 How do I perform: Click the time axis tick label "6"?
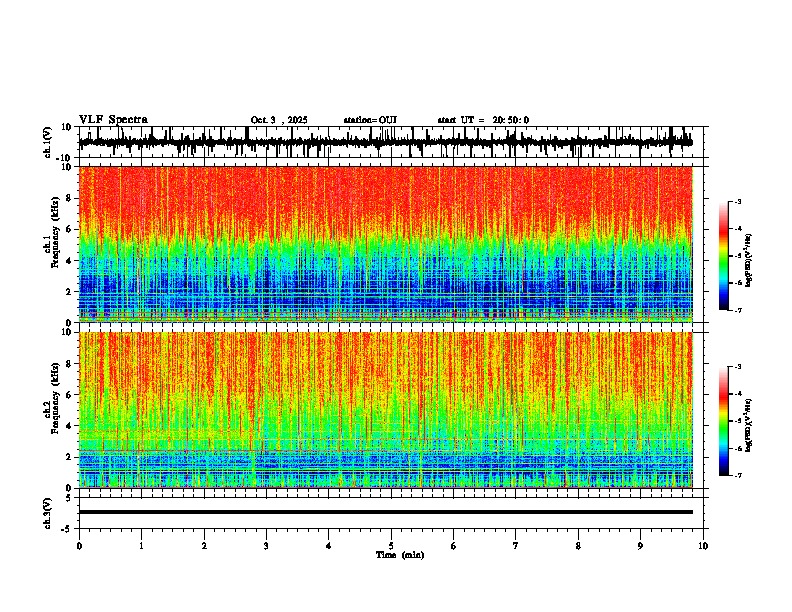click(x=454, y=546)
